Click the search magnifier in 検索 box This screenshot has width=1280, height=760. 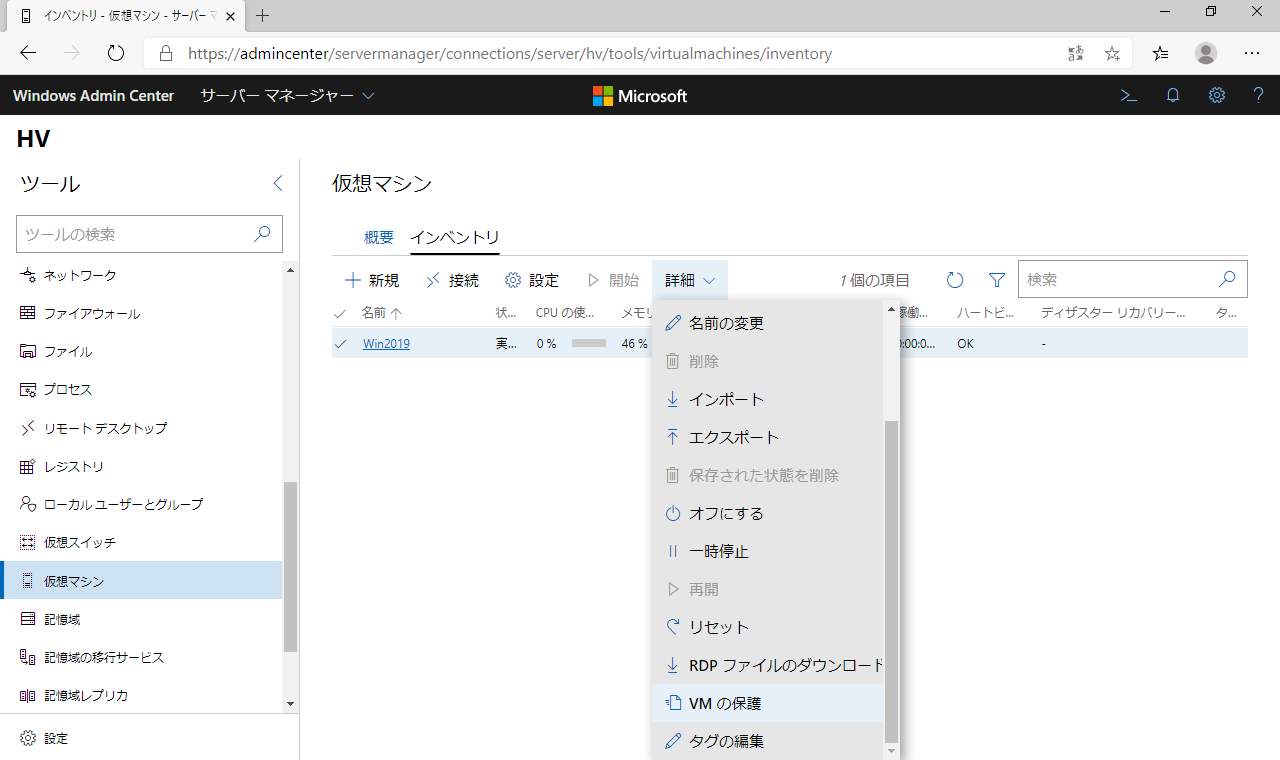[x=1228, y=280]
